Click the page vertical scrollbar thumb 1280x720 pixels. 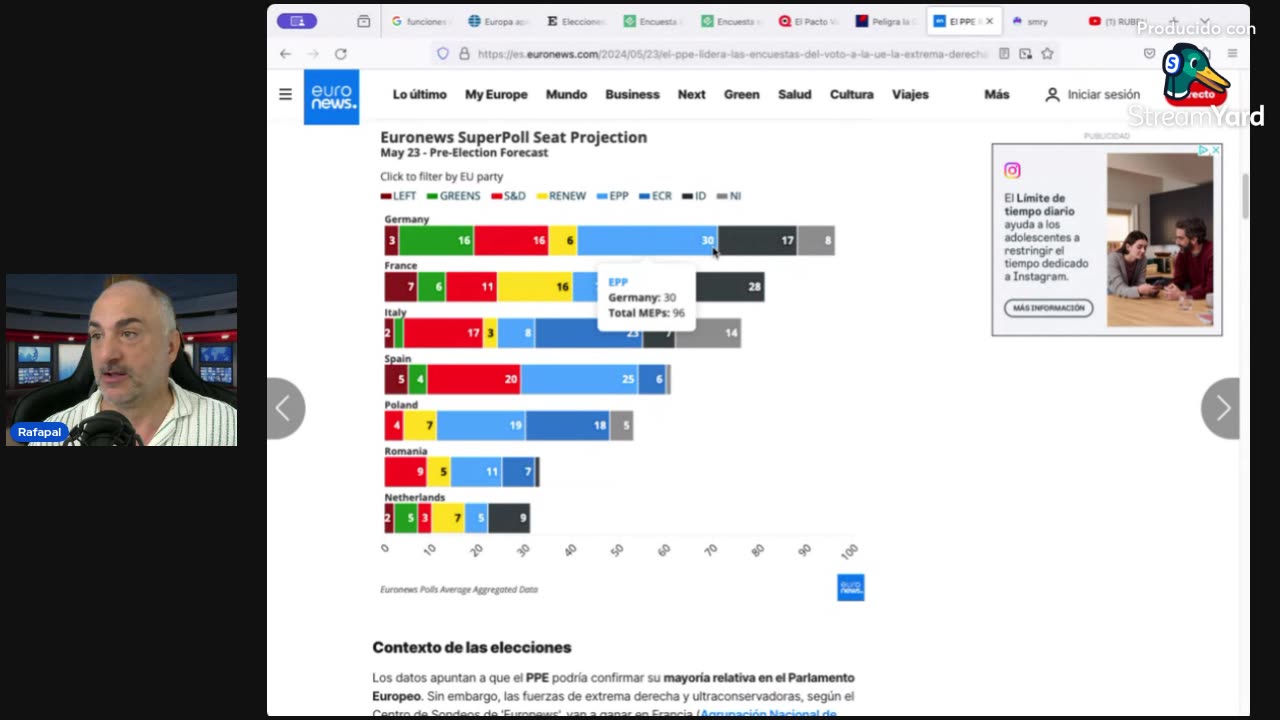[x=1245, y=195]
